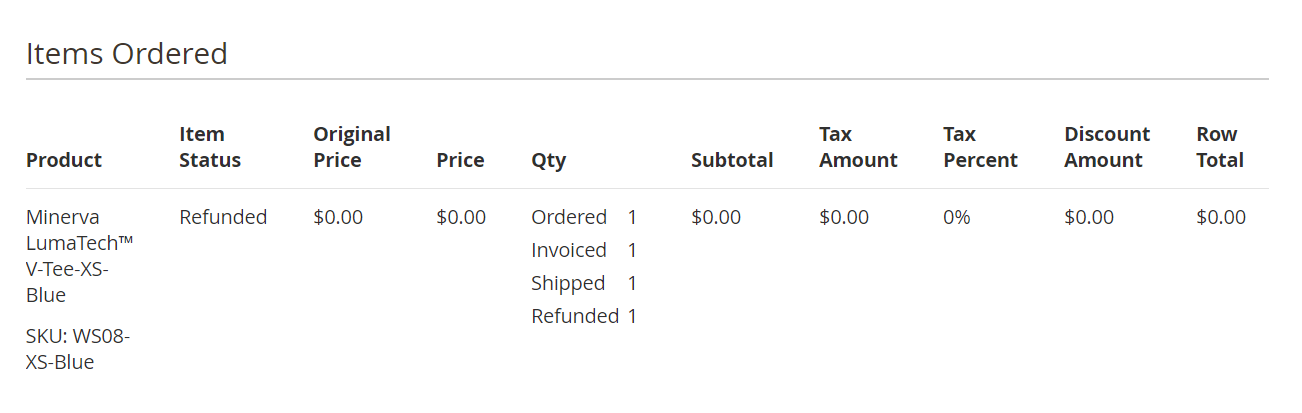Viewport: 1302px width, 413px height.
Task: Click the Row Total column header
Action: (x=1220, y=147)
